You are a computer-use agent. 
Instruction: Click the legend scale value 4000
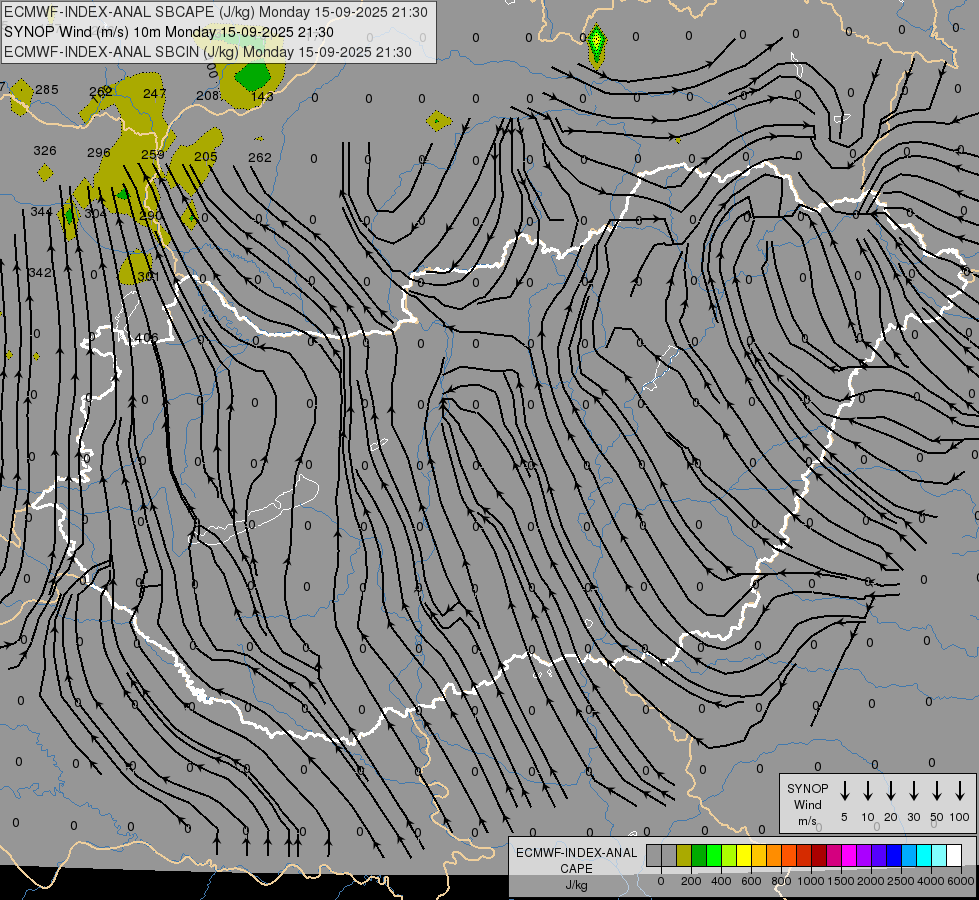pyautogui.click(x=932, y=881)
